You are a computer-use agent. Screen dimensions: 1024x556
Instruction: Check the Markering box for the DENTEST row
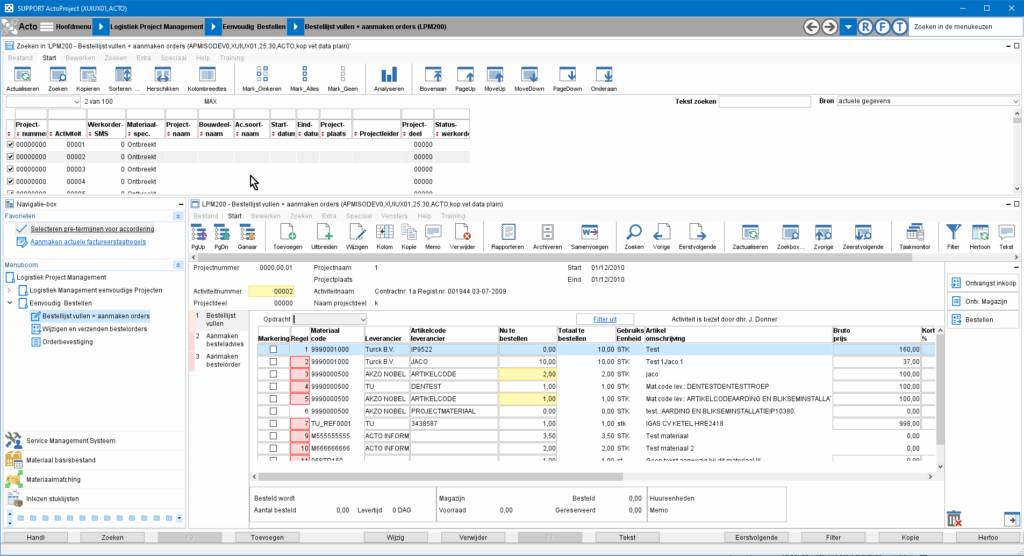pos(273,385)
